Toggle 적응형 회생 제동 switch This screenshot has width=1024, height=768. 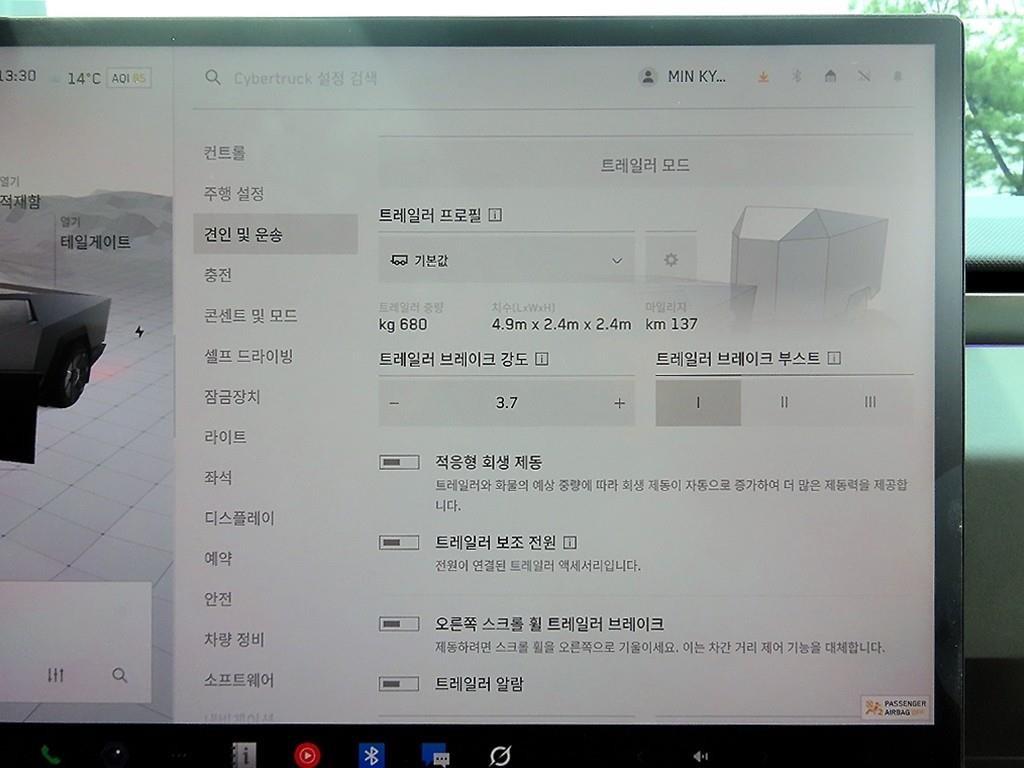[399, 462]
